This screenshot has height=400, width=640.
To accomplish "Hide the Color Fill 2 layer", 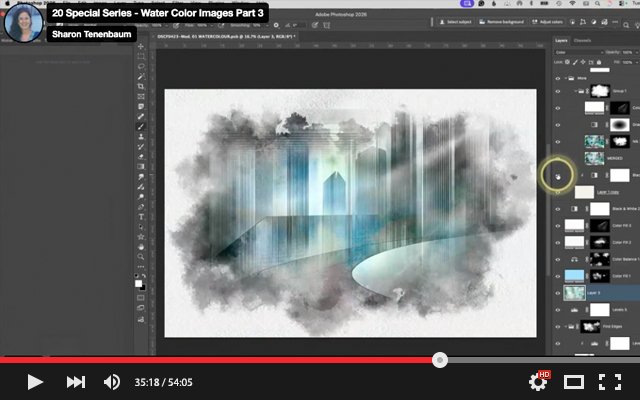I will point(558,242).
